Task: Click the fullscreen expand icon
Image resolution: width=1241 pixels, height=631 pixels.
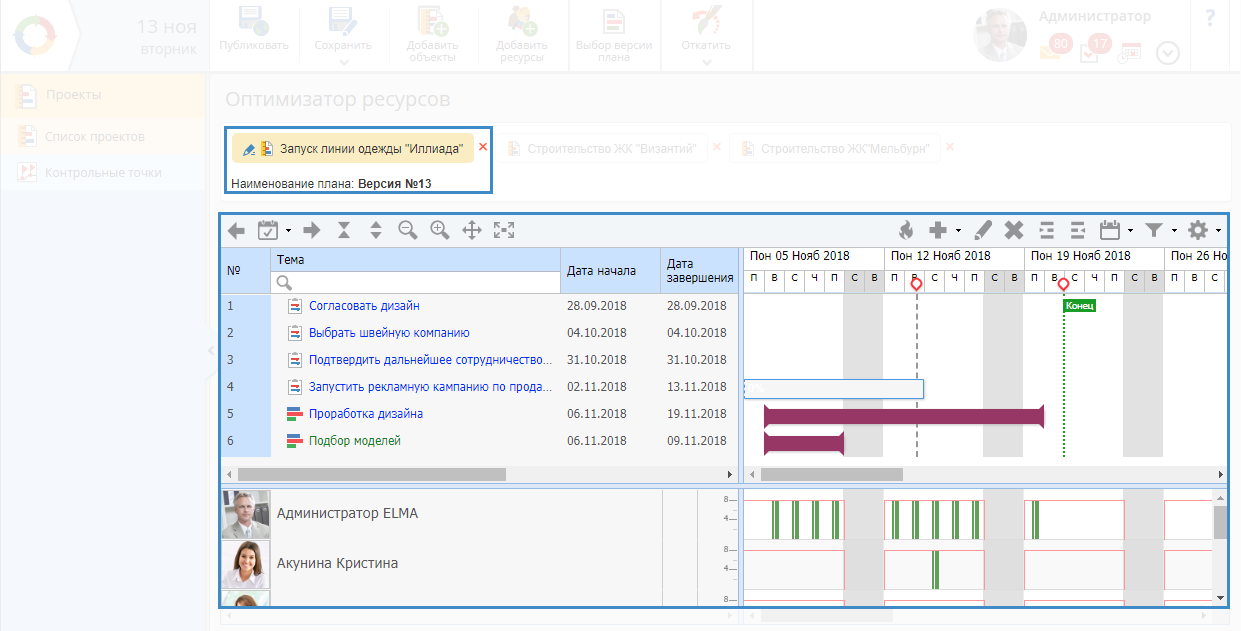Action: (504, 230)
